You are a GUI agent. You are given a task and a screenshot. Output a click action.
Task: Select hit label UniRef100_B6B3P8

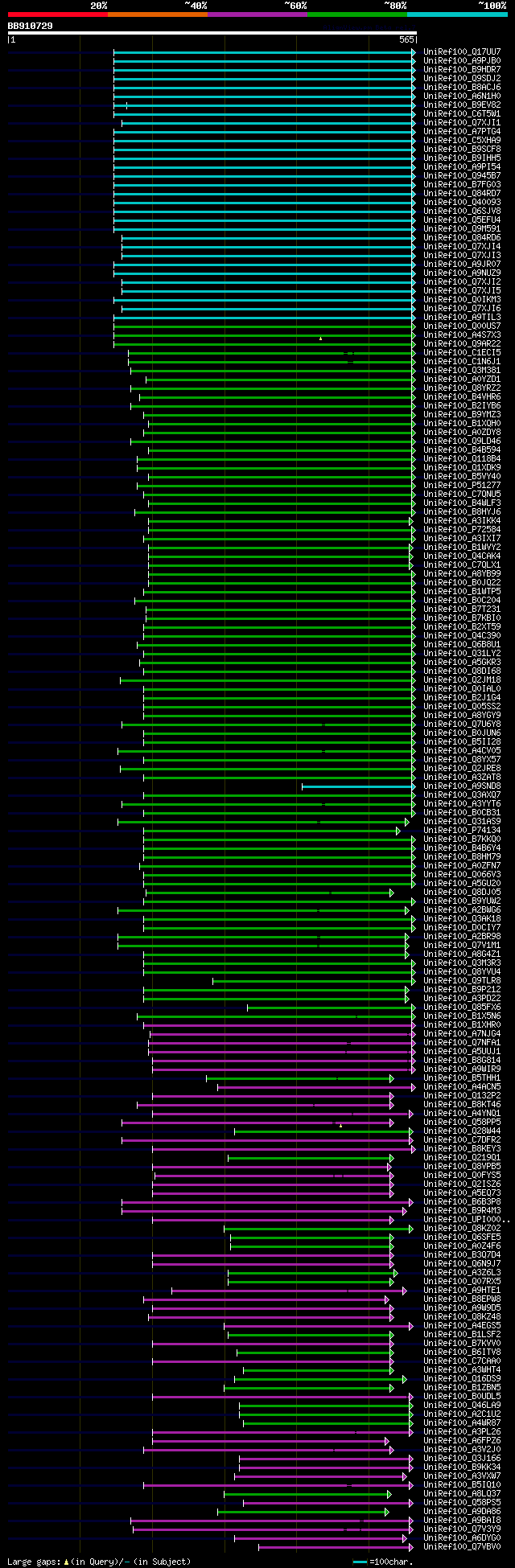(462, 1201)
